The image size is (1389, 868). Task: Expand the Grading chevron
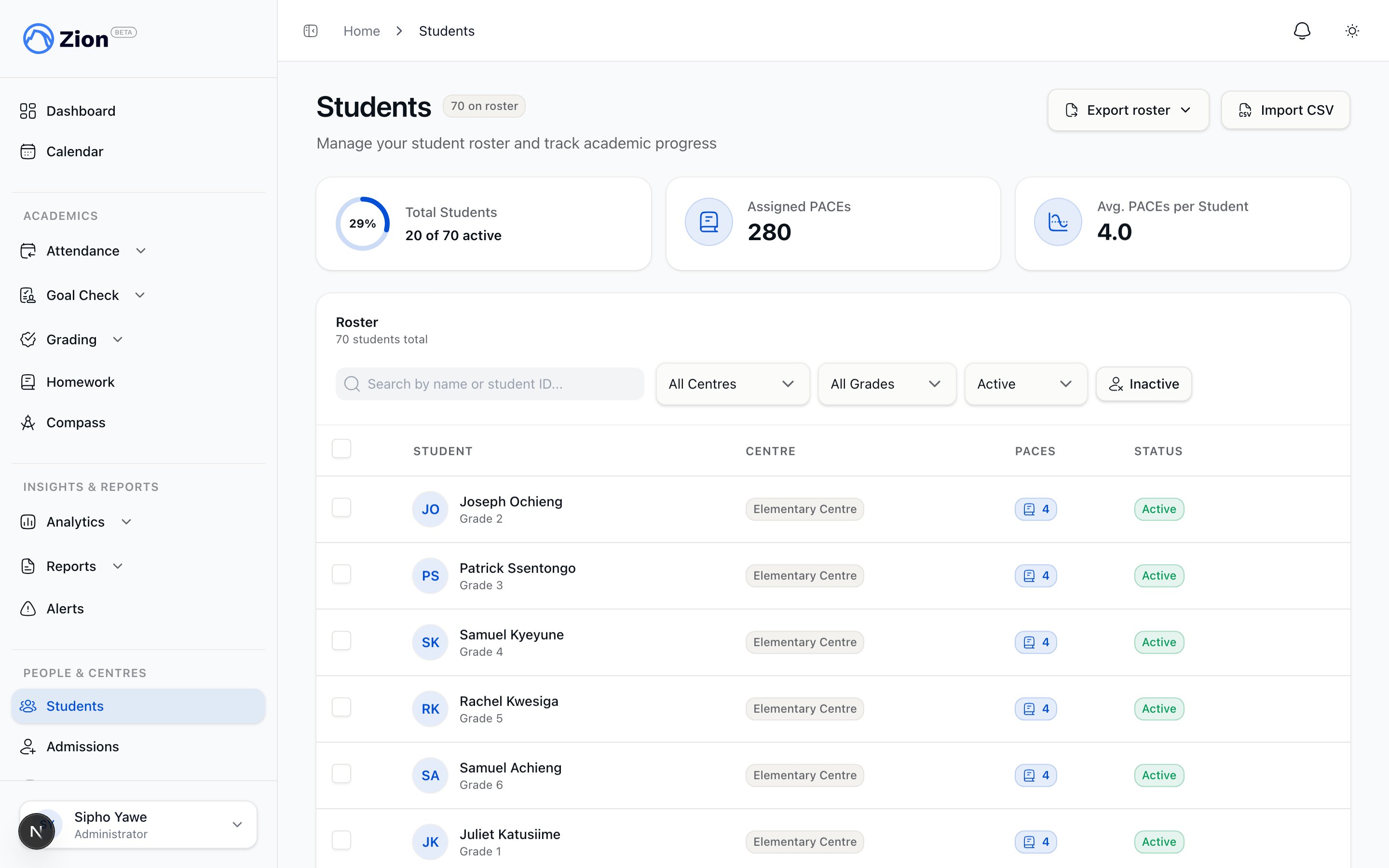click(x=118, y=339)
